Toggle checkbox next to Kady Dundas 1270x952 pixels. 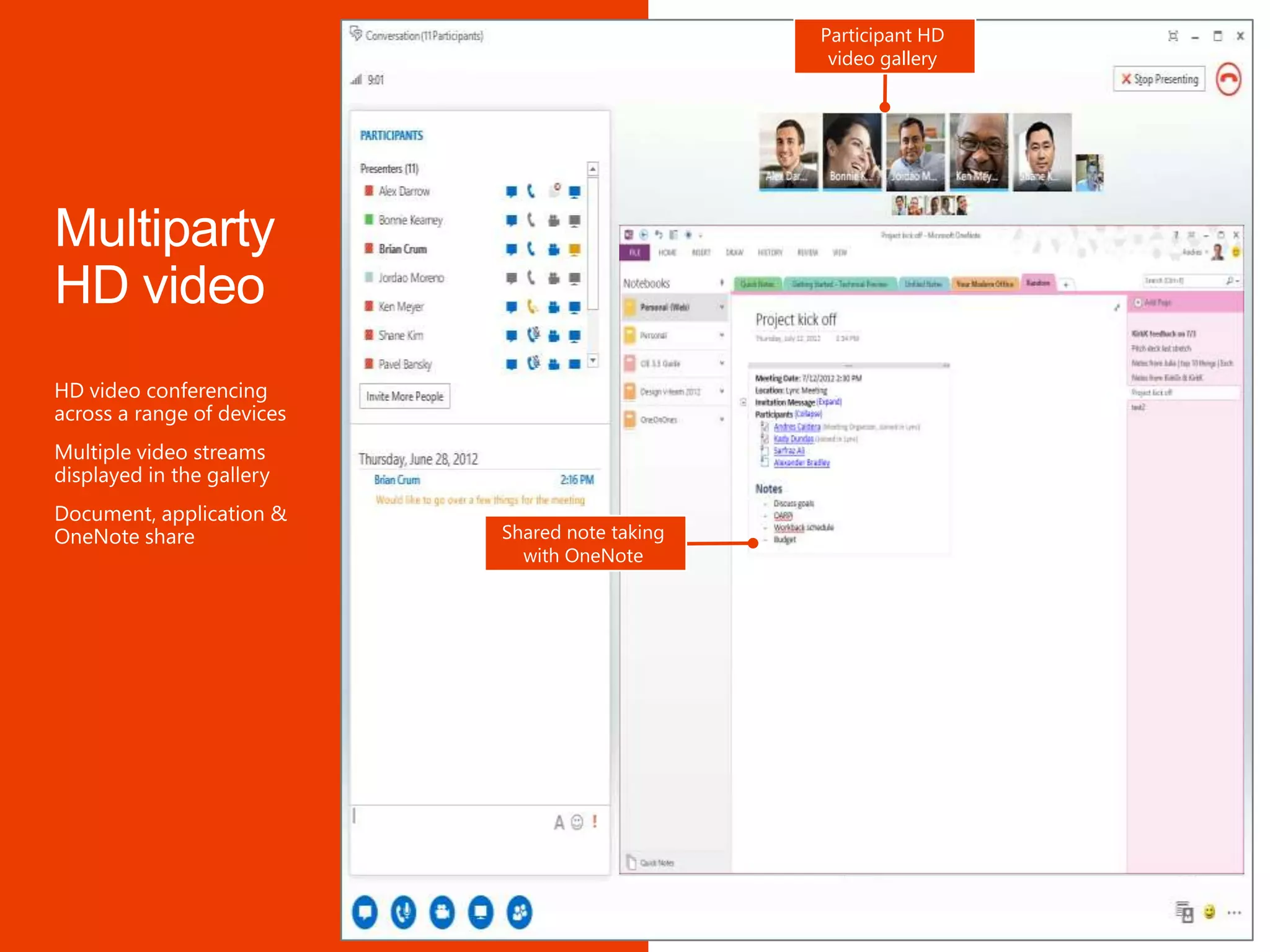765,439
